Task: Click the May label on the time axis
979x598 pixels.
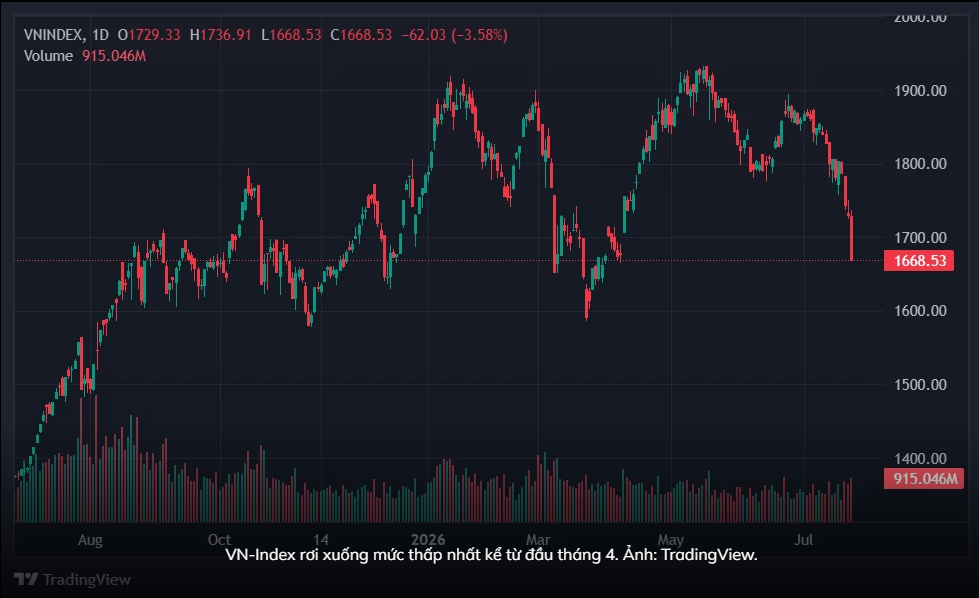Action: click(671, 540)
